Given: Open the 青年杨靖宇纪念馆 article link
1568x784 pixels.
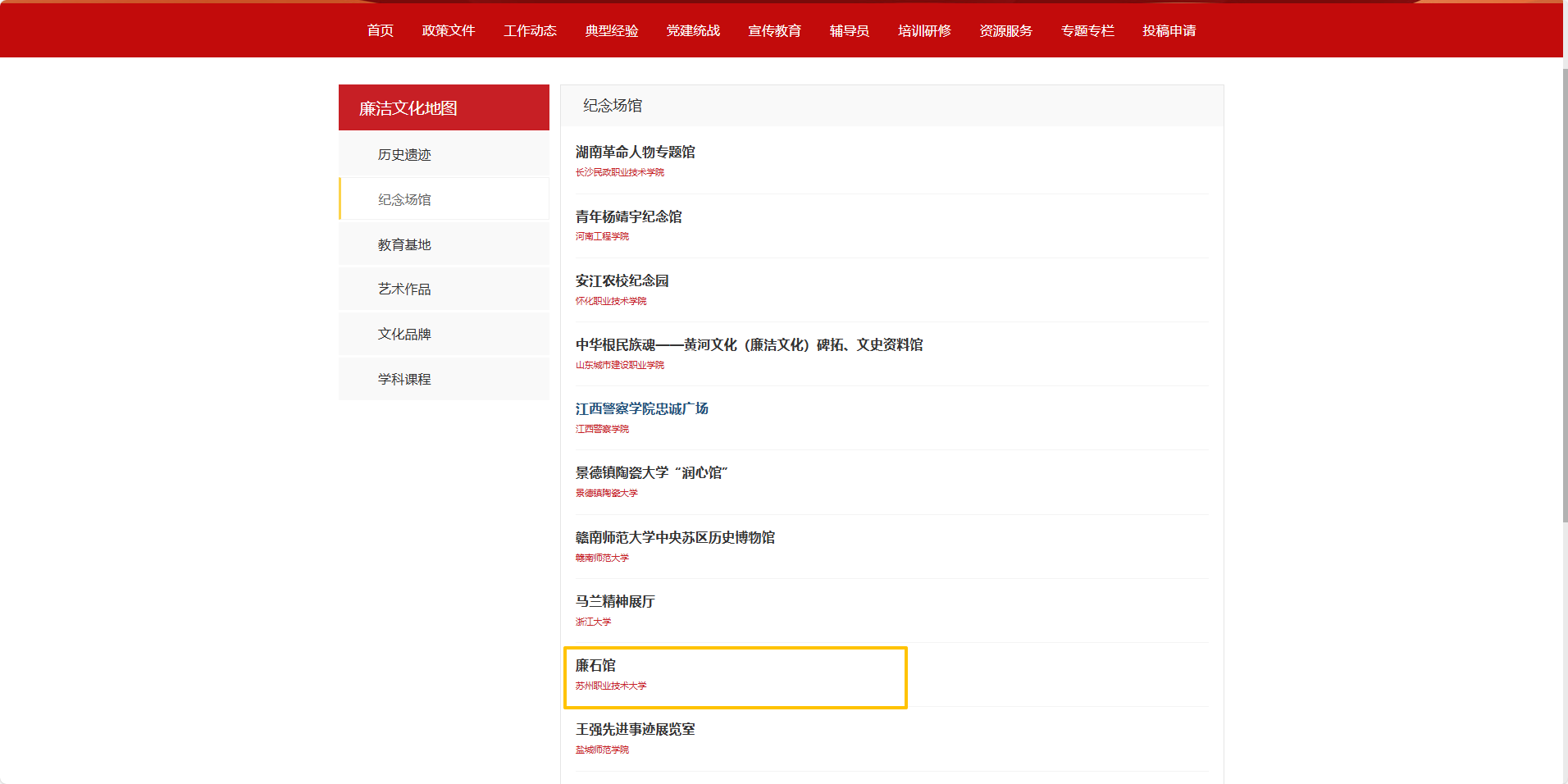Looking at the screenshot, I should (628, 217).
